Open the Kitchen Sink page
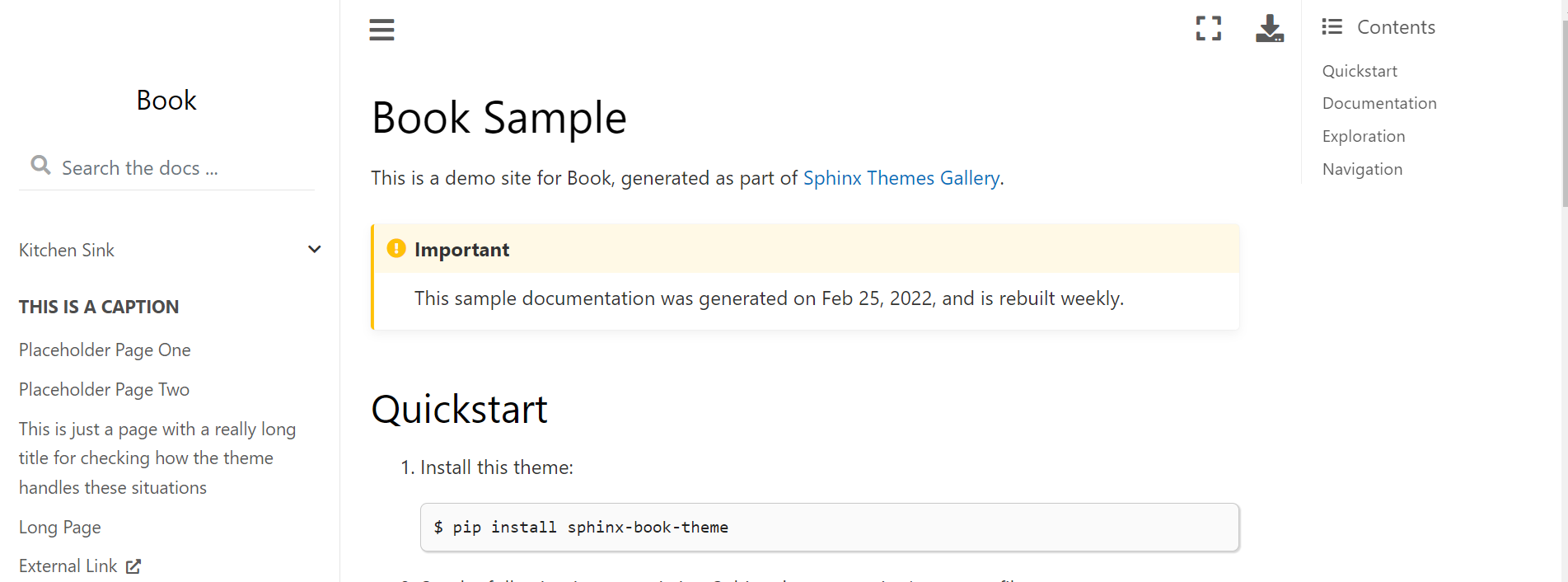 67,251
